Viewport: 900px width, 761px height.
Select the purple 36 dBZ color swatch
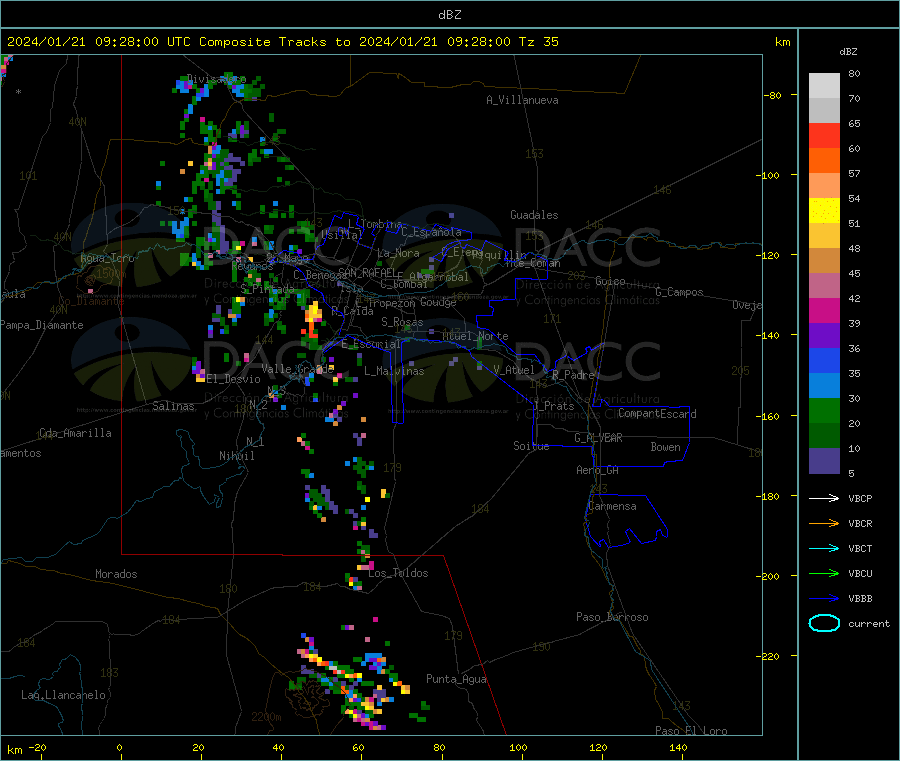[824, 336]
